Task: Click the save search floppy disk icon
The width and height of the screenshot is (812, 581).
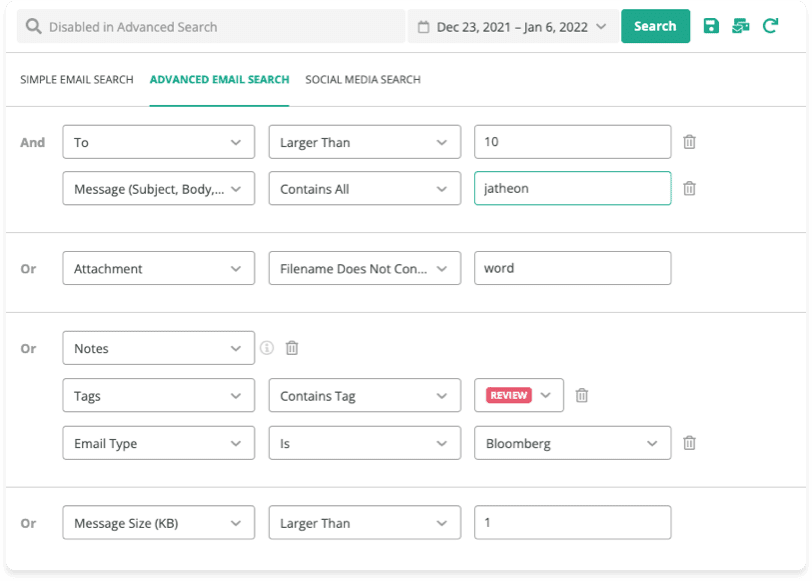Action: [x=711, y=26]
